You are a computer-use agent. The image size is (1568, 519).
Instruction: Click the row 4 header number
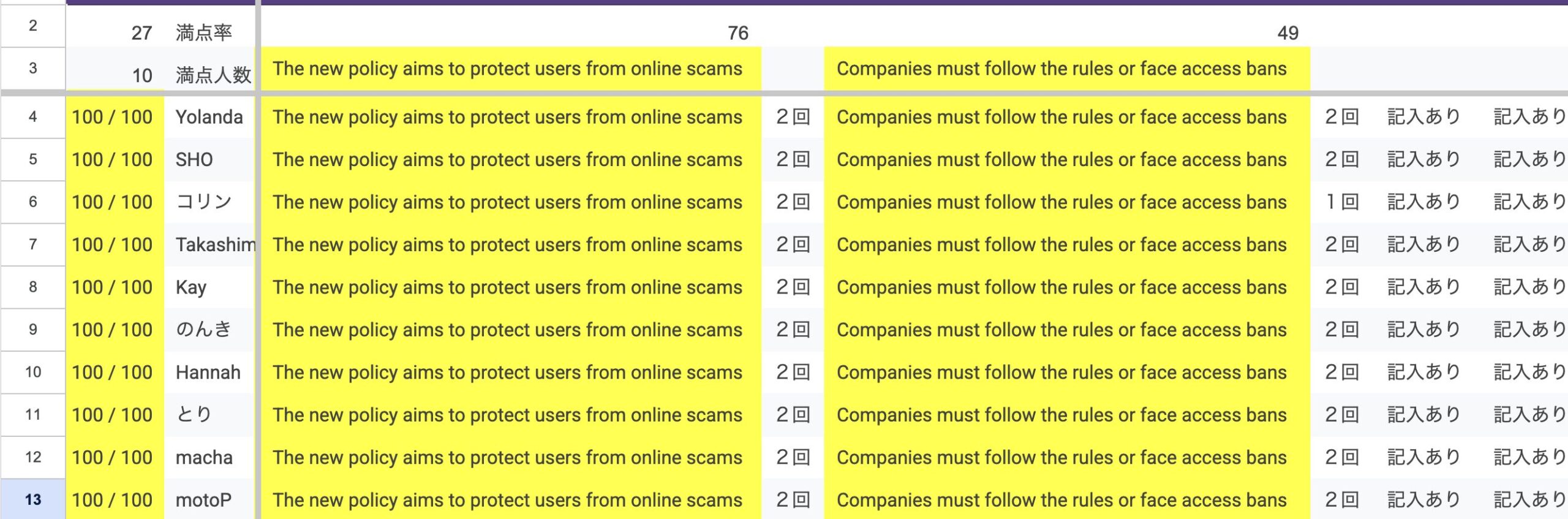33,117
